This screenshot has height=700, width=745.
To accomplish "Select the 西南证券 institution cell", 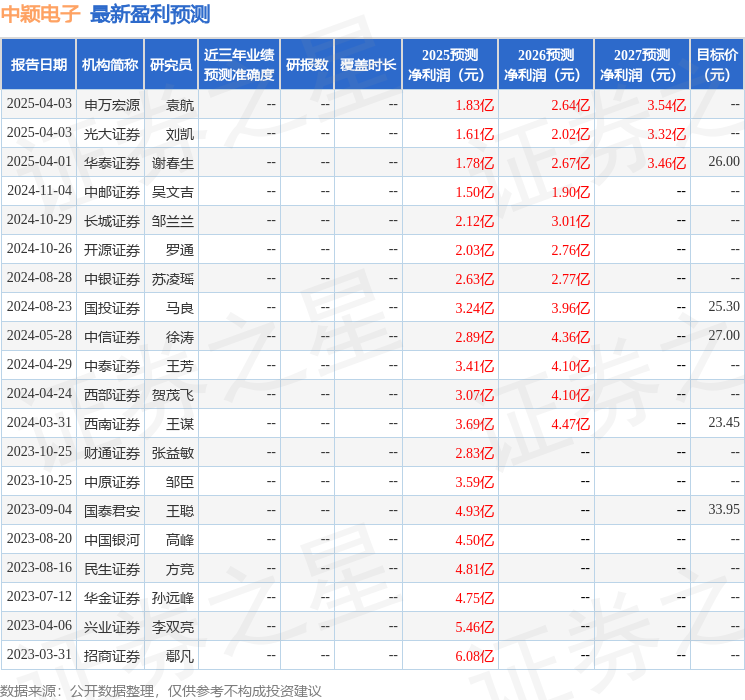I will [x=112, y=424].
